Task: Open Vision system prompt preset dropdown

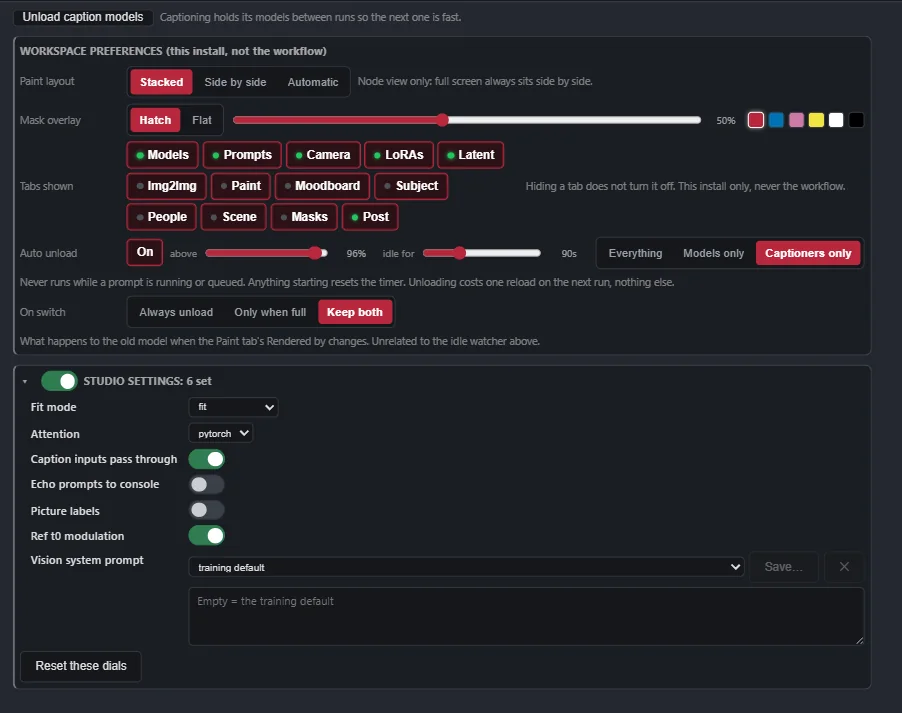Action: 466,567
